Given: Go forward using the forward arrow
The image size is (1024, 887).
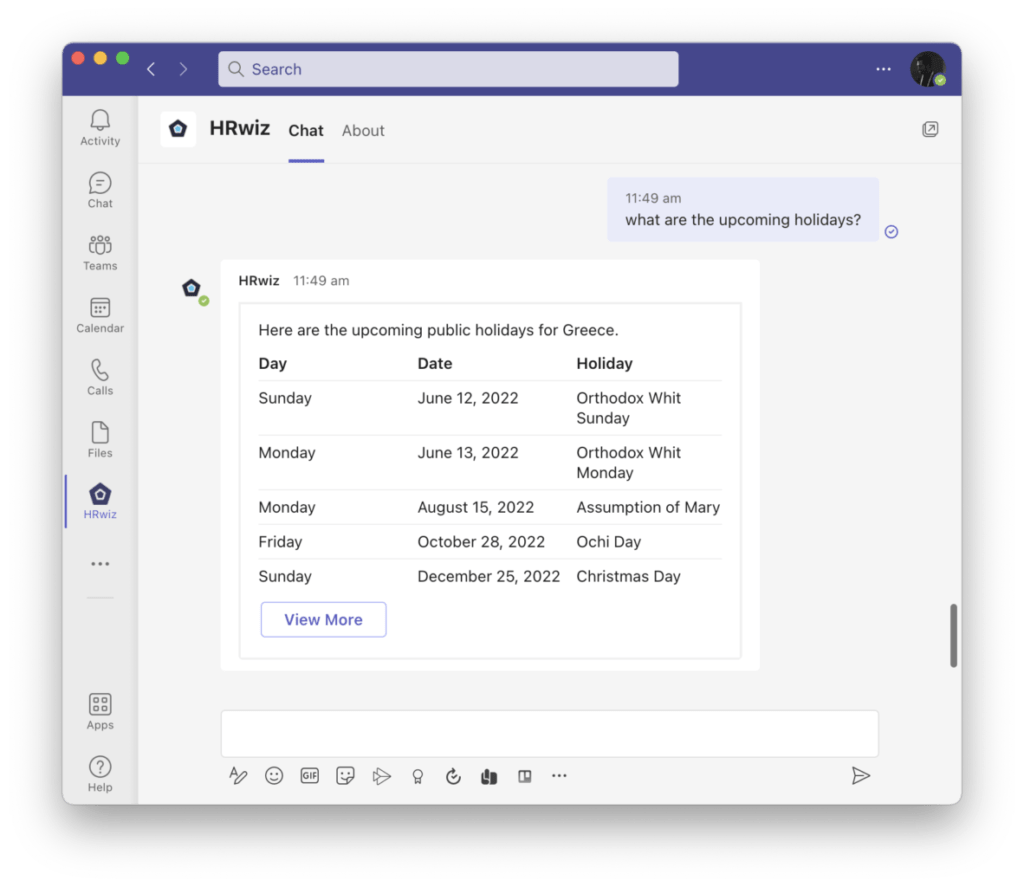Looking at the screenshot, I should click(x=183, y=69).
